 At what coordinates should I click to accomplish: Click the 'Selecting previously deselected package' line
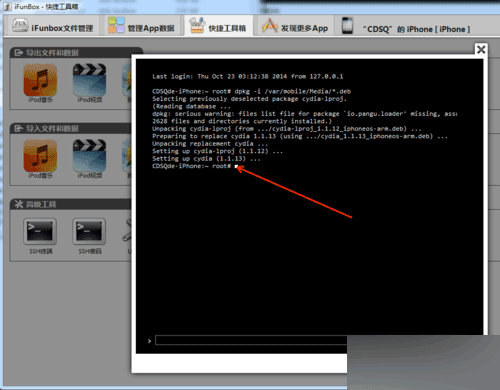(x=249, y=99)
